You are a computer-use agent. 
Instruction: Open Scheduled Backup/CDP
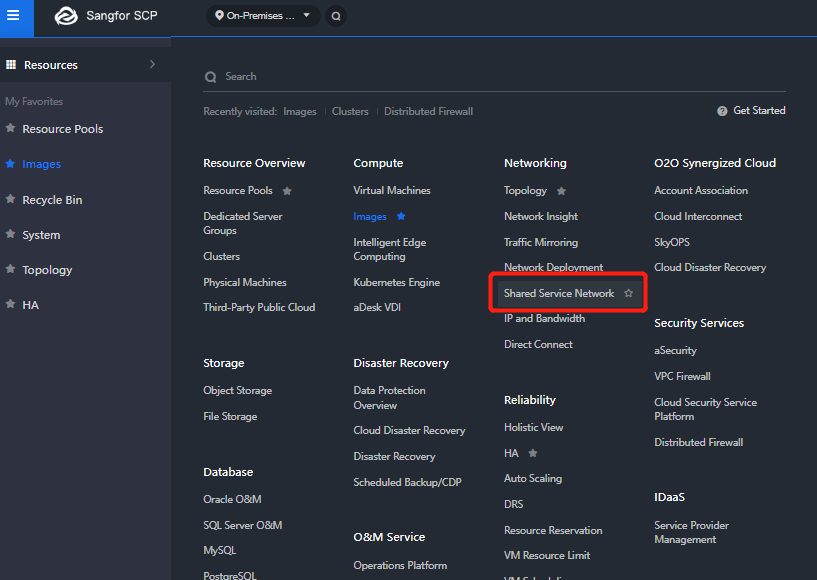(407, 483)
